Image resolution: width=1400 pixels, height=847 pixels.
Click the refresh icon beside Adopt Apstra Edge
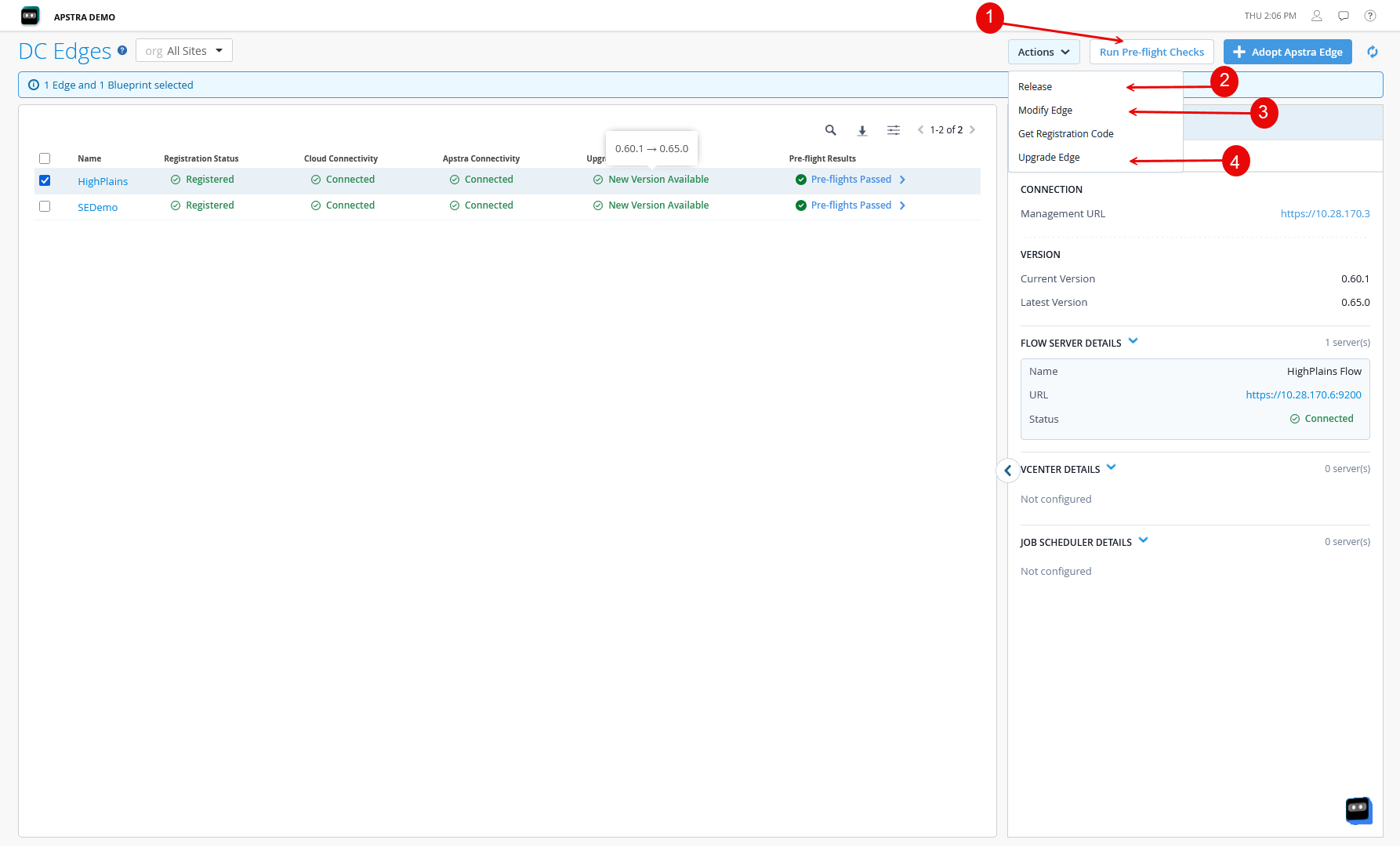[x=1373, y=52]
